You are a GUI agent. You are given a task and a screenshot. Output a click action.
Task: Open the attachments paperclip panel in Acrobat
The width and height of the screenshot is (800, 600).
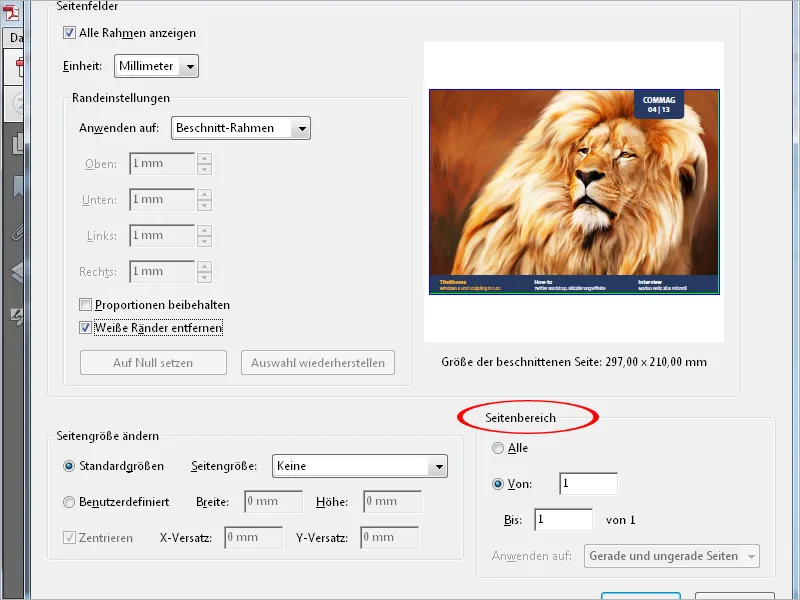point(17,232)
